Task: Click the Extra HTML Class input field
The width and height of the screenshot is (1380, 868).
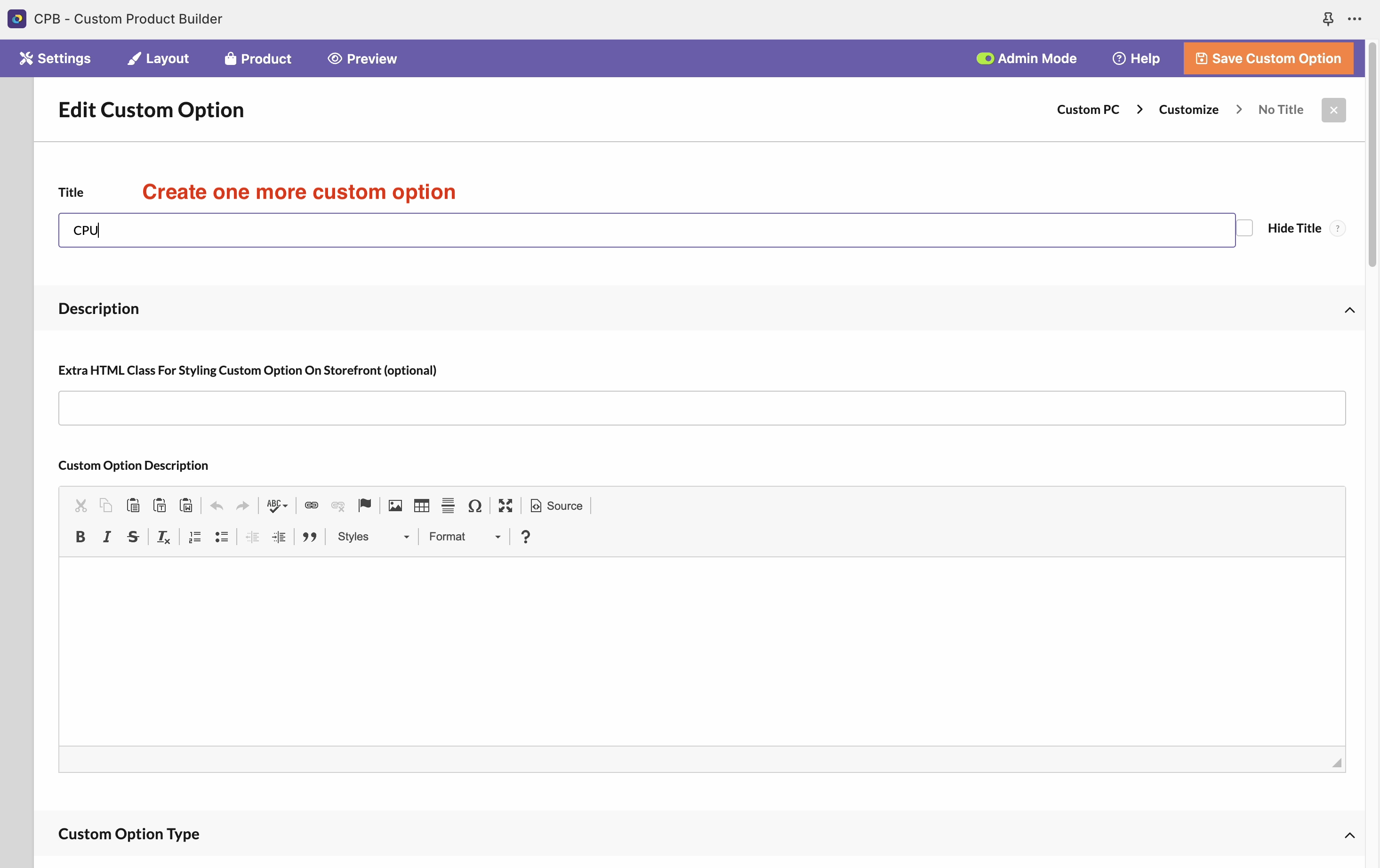Action: click(701, 408)
